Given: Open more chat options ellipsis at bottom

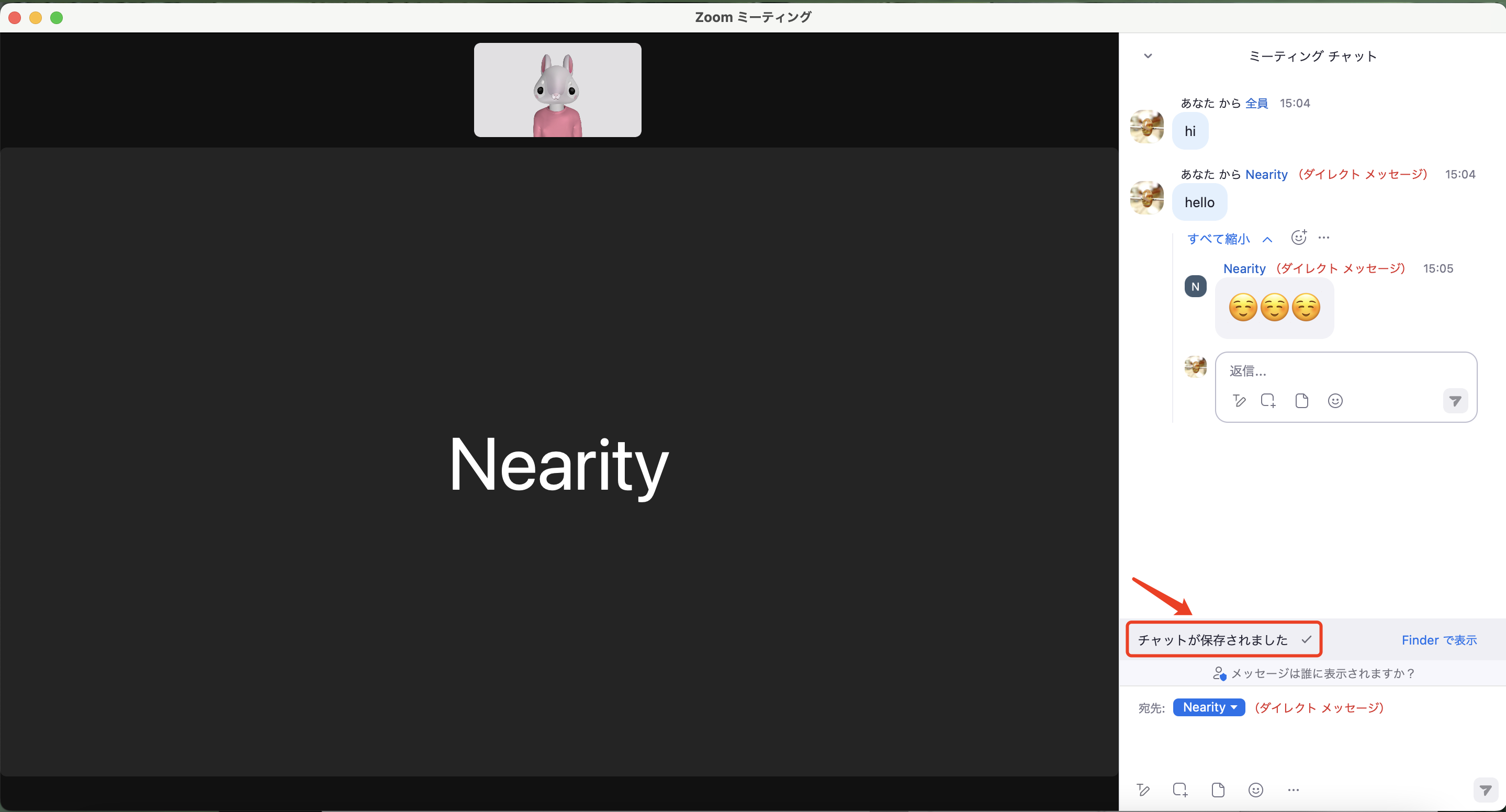Looking at the screenshot, I should coord(1293,791).
